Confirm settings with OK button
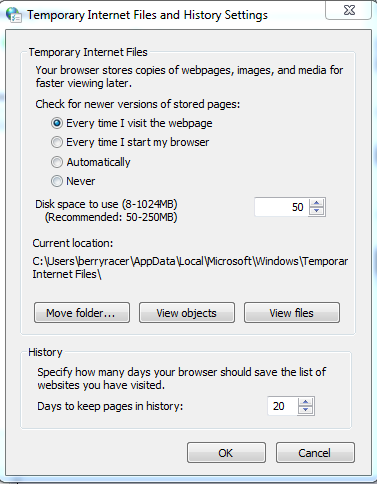Viewport: 377px width, 484px height. pyautogui.click(x=226, y=453)
